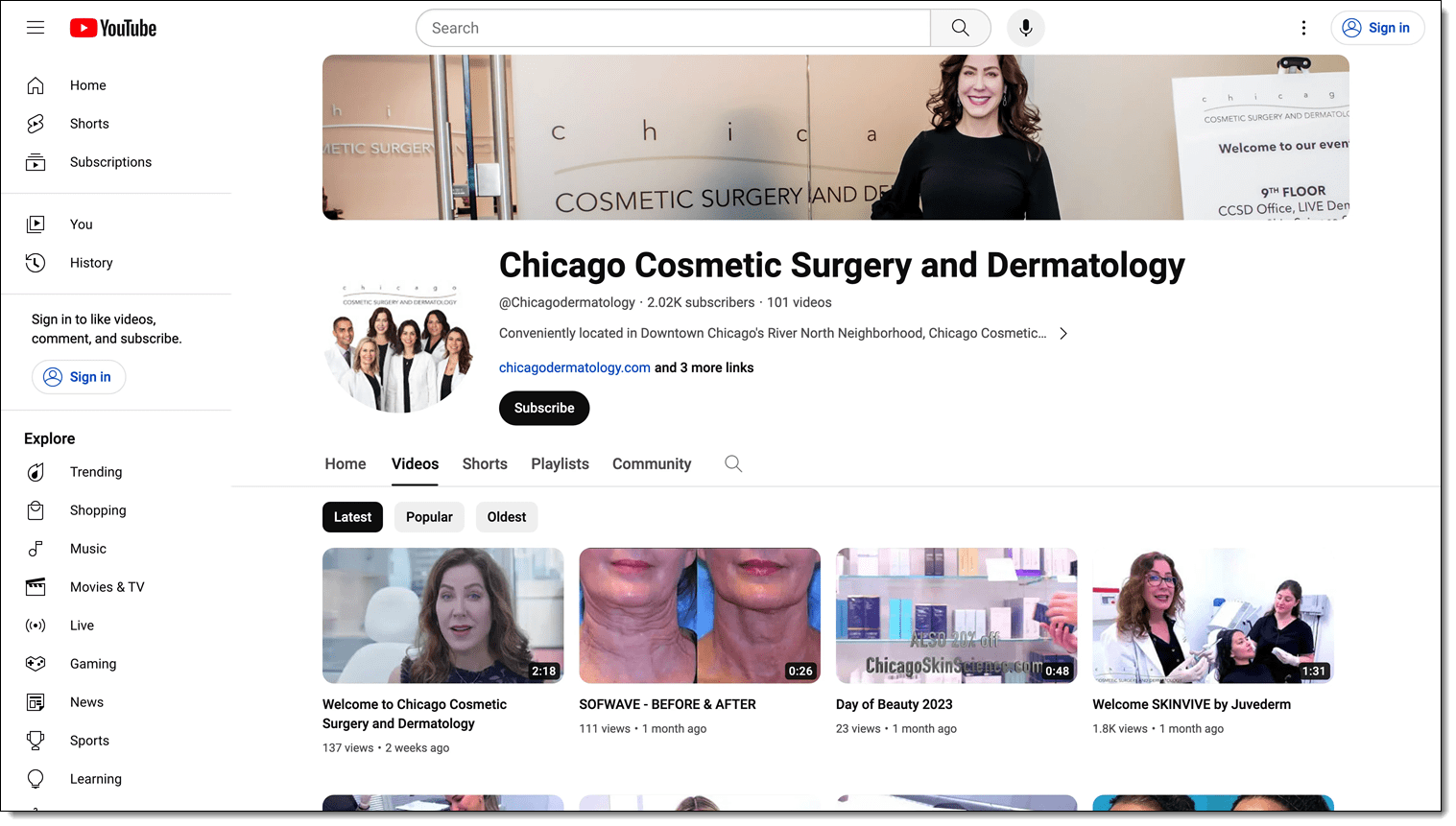
Task: Expand the 'and 3 more links' section
Action: click(x=704, y=367)
